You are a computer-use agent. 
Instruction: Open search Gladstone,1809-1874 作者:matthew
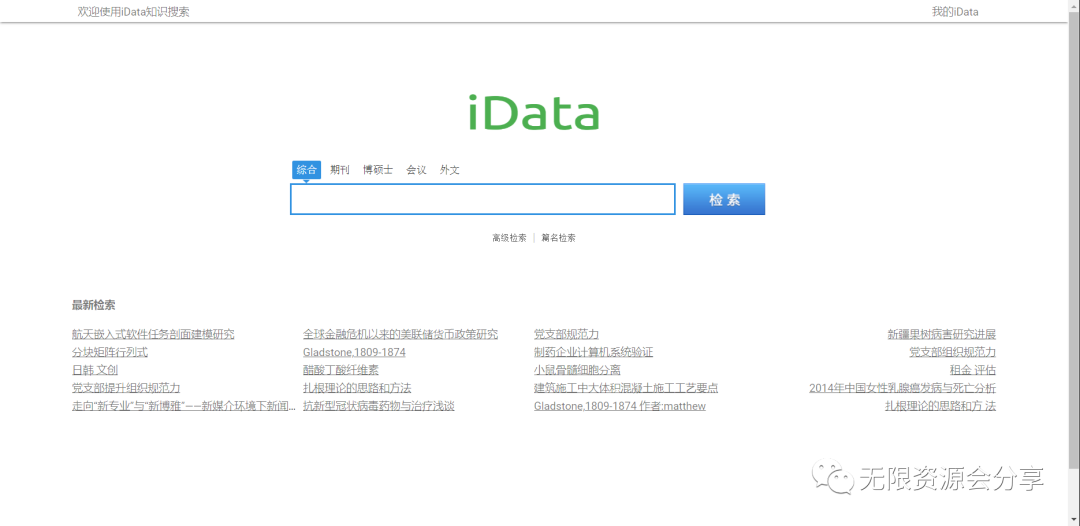tap(620, 406)
